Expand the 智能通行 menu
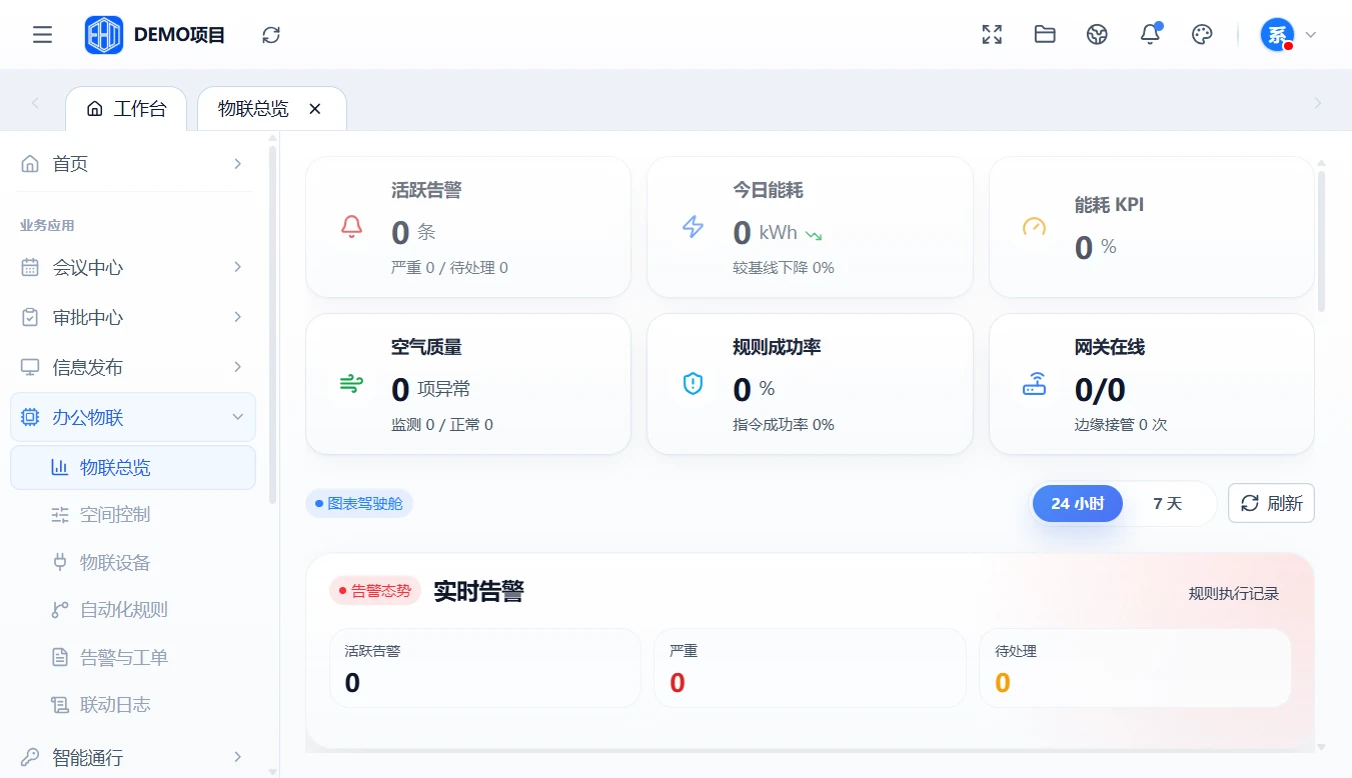This screenshot has height=778, width=1352. tap(132, 757)
